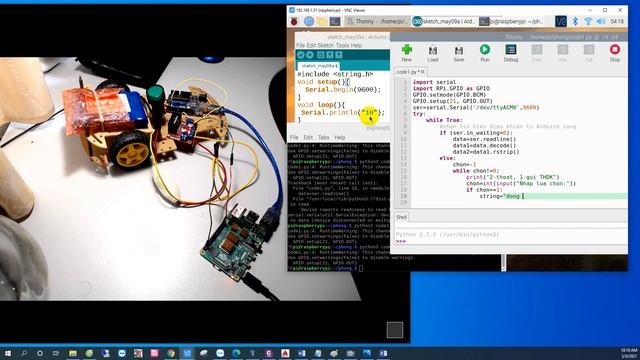Run the script with the green Run button

484,53
